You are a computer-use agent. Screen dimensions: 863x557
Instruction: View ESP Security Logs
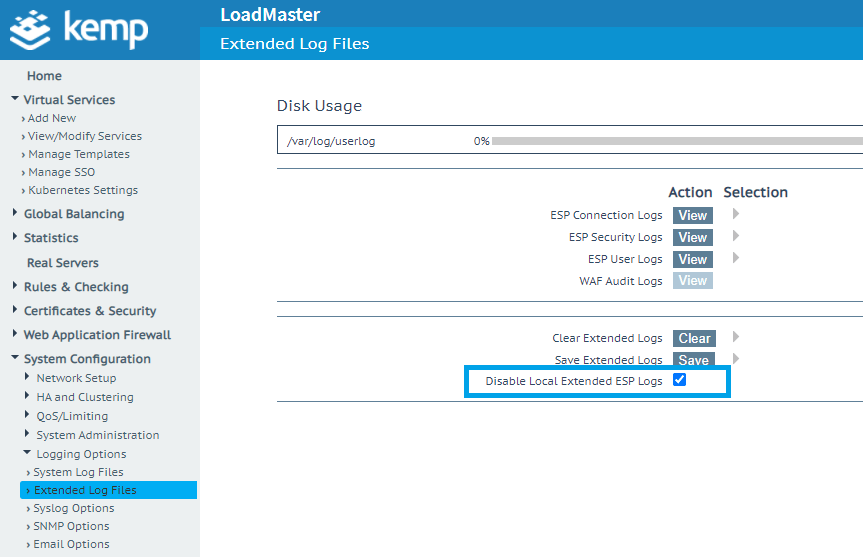point(692,237)
